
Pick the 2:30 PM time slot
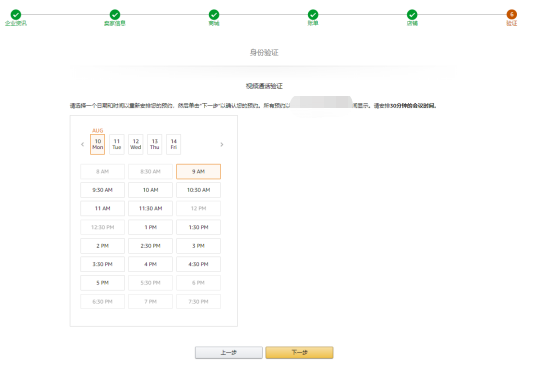(x=151, y=246)
